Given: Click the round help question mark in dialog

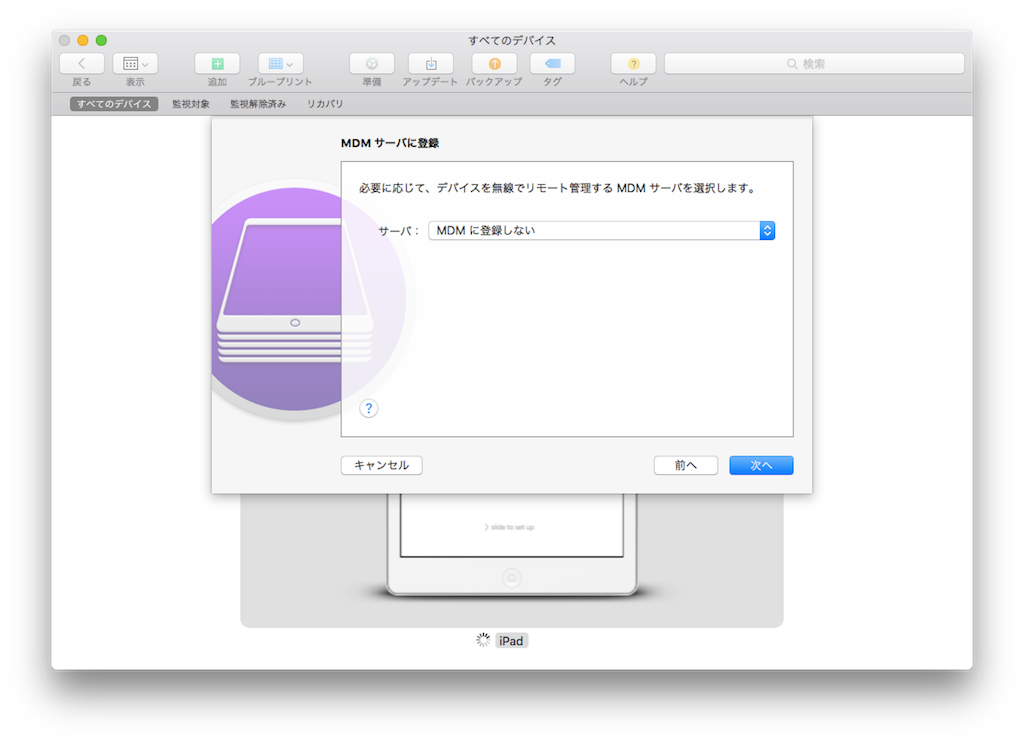Looking at the screenshot, I should tap(368, 408).
